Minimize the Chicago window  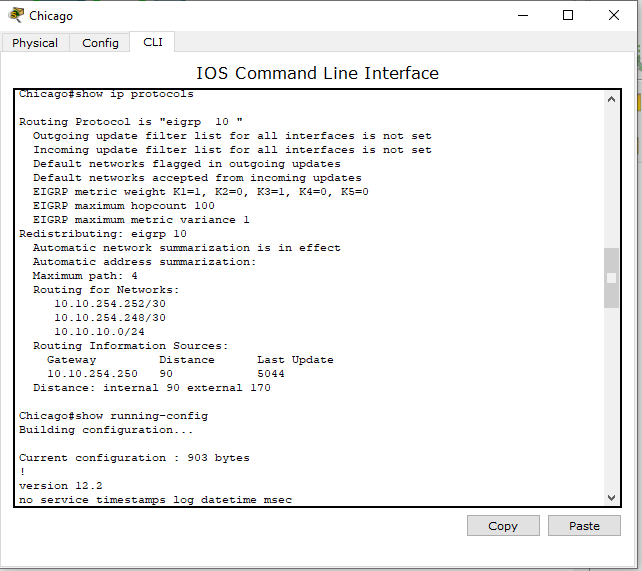523,16
